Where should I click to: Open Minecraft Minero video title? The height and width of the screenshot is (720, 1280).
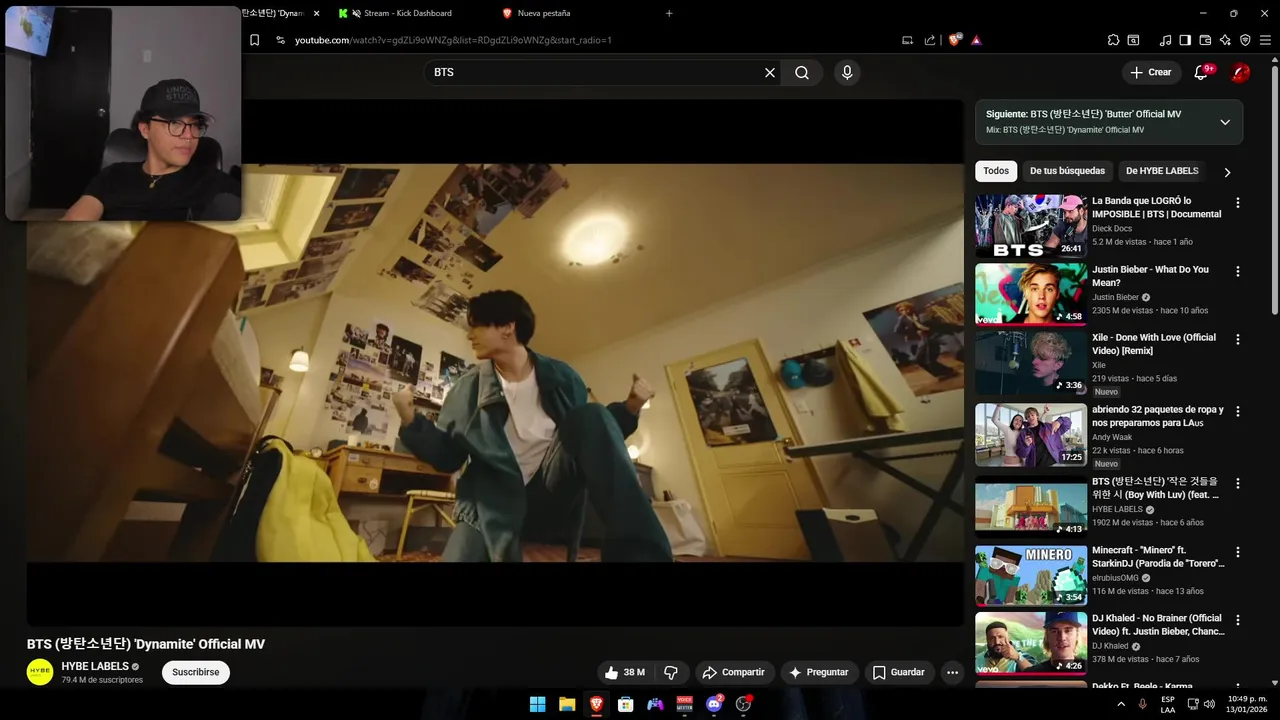point(1158,557)
